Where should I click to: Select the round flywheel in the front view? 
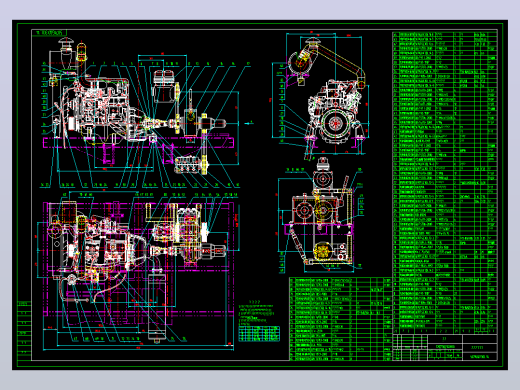(334, 124)
